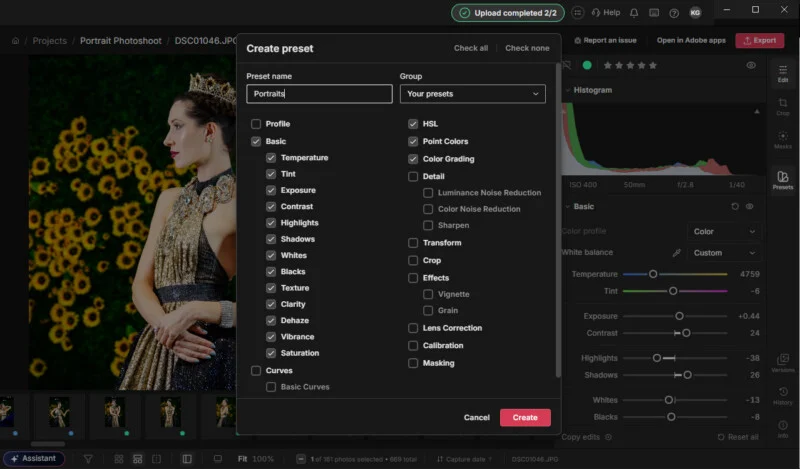This screenshot has height=469, width=800.
Task: Uncheck the Temperature checkbox
Action: click(x=271, y=158)
